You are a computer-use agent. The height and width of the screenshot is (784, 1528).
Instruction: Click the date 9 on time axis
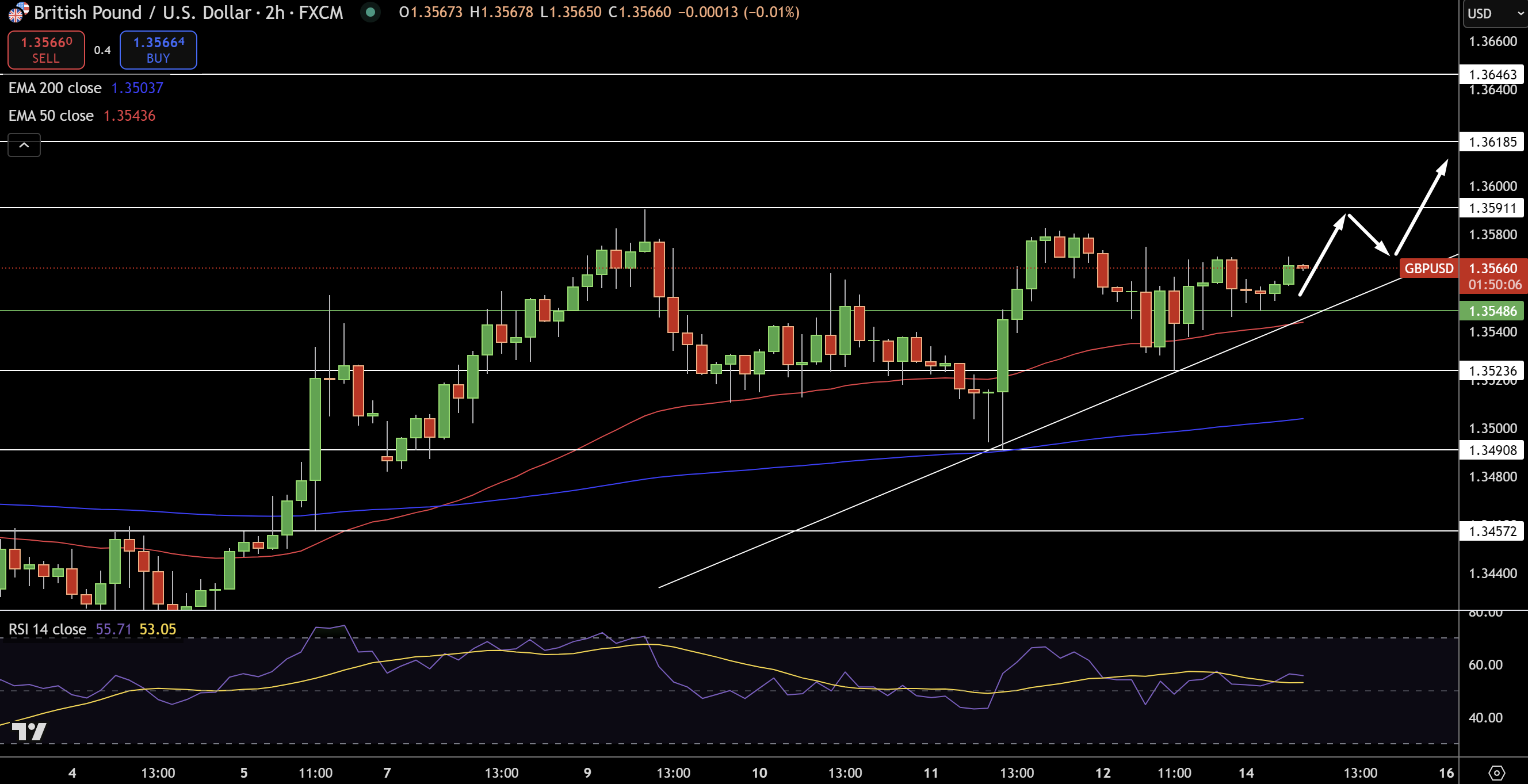tap(587, 772)
